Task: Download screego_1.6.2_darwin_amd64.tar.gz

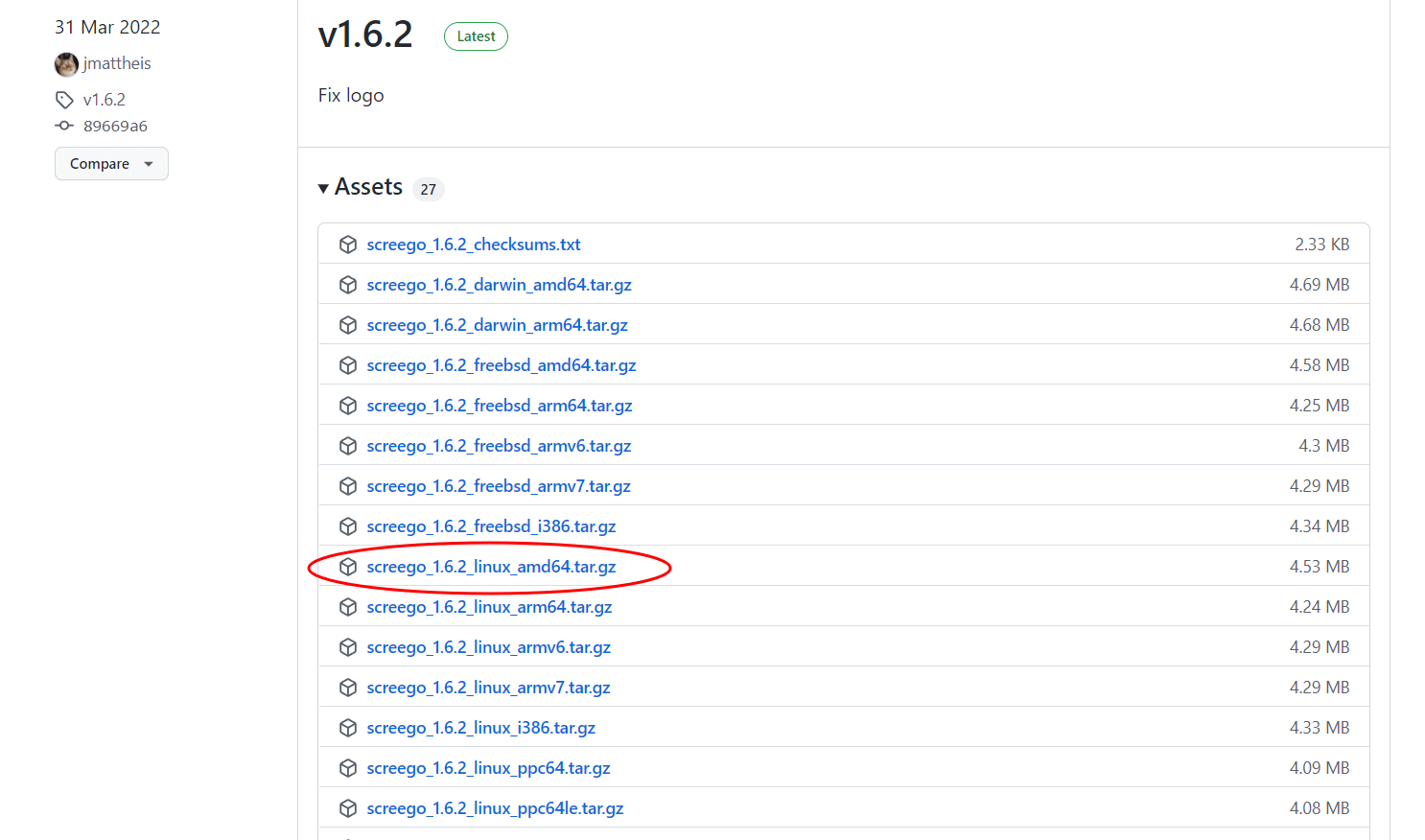Action: tap(499, 285)
